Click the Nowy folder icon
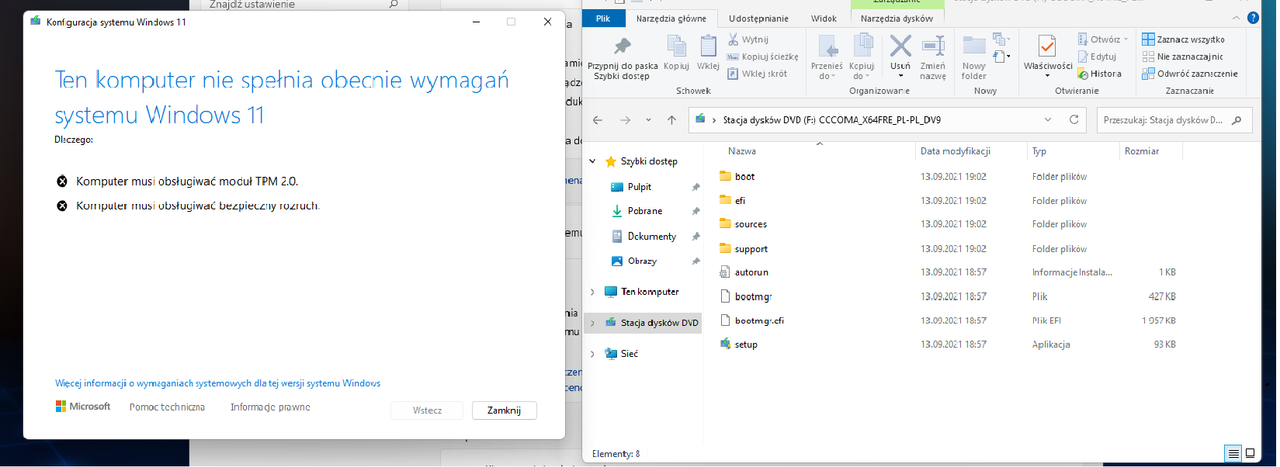The width and height of the screenshot is (1280, 467). pos(974,46)
